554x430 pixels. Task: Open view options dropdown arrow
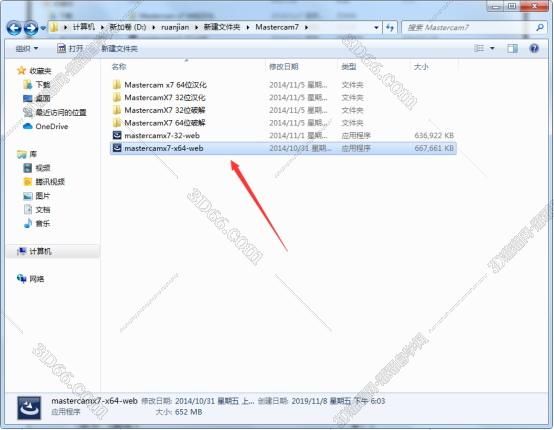click(x=492, y=48)
